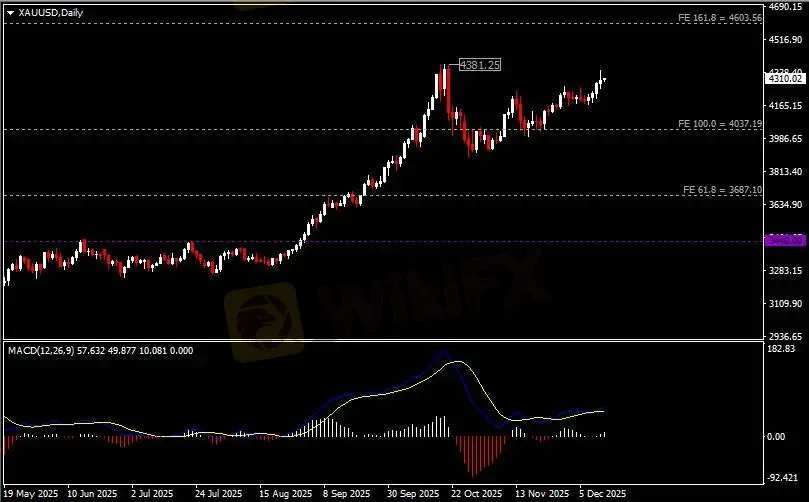This screenshot has height=502, width=809.
Task: Select the 5 Dec 2025 date marker
Action: click(x=602, y=494)
